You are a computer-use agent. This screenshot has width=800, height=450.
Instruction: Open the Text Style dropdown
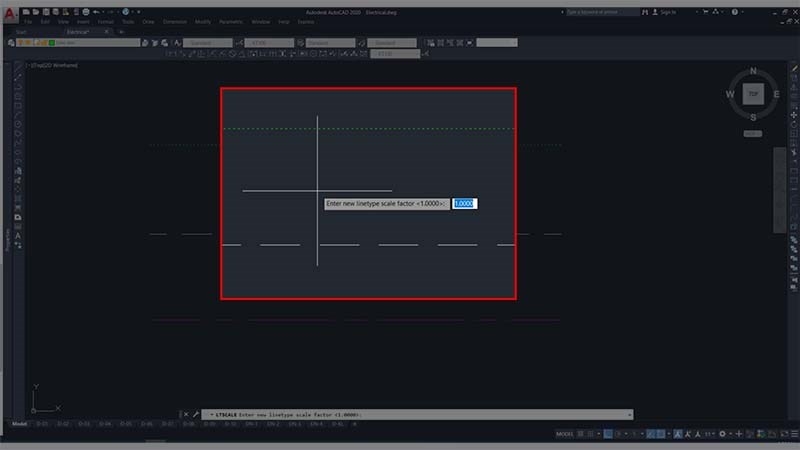[x=208, y=43]
